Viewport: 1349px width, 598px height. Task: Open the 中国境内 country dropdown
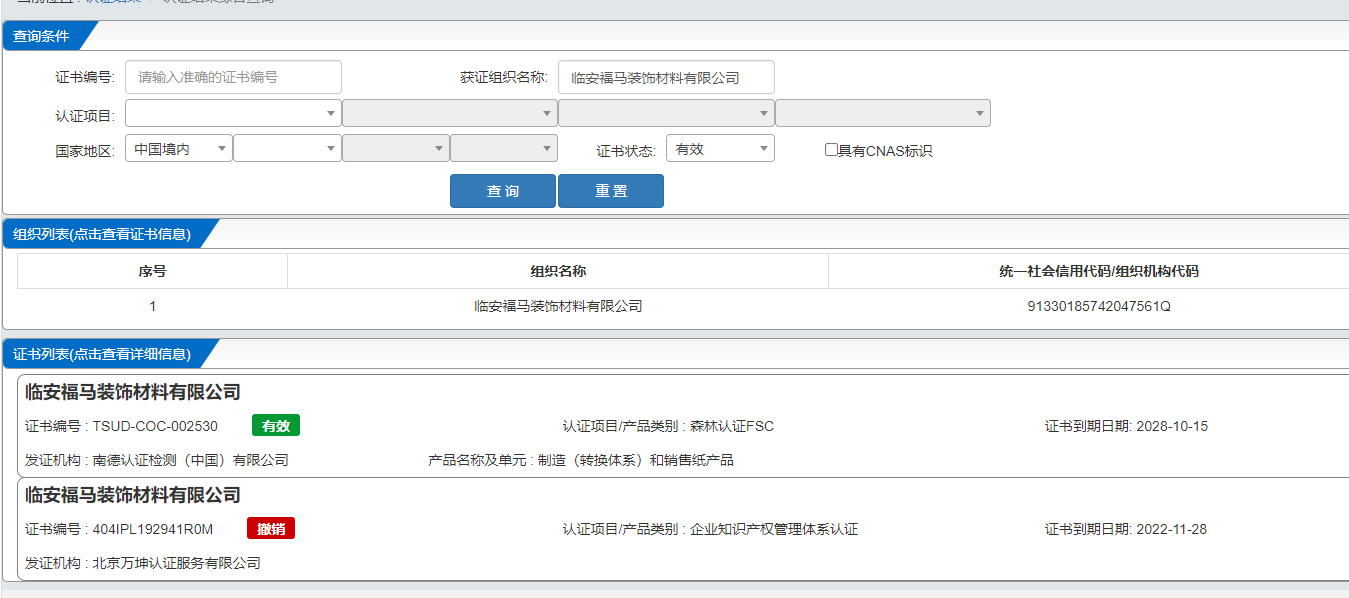tap(179, 148)
